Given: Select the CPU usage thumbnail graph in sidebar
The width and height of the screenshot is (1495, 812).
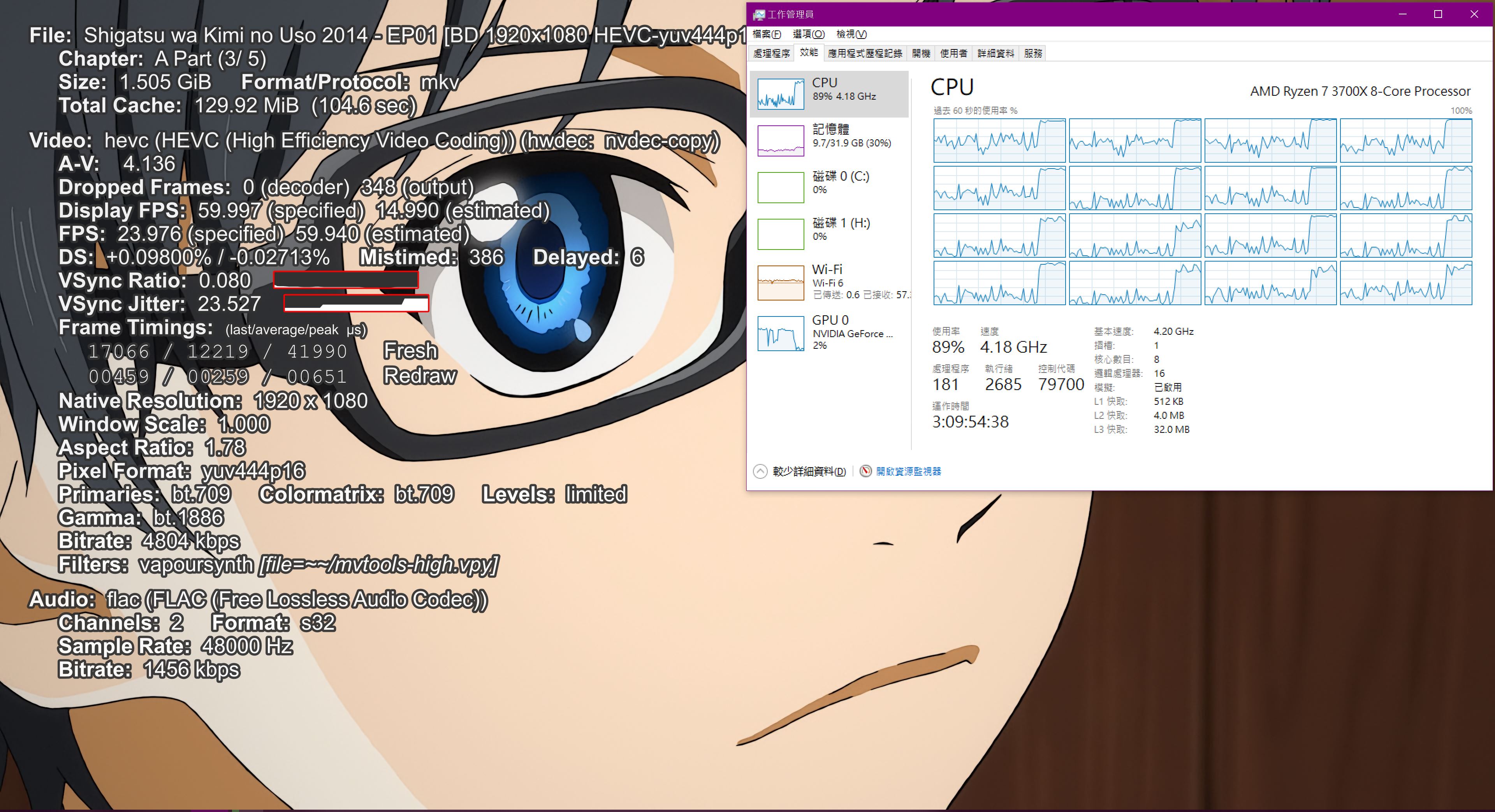Looking at the screenshot, I should point(781,94).
